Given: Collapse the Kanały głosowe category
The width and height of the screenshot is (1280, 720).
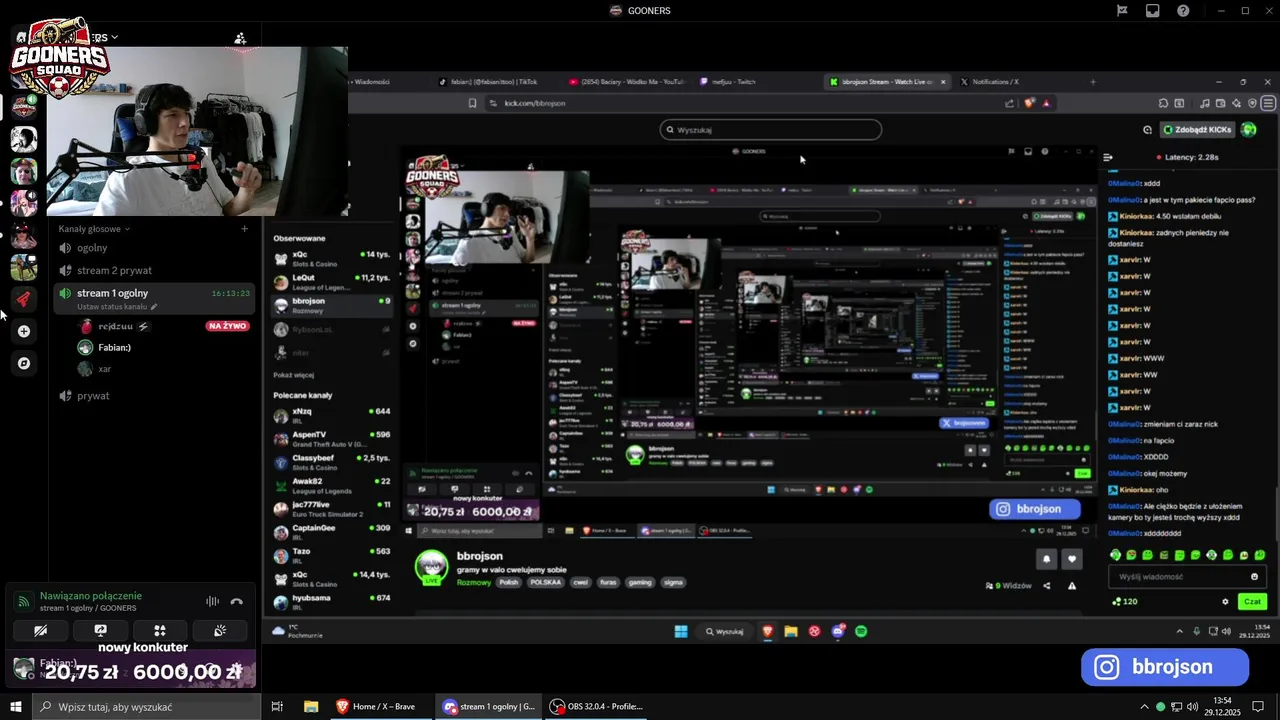Looking at the screenshot, I should (95, 229).
